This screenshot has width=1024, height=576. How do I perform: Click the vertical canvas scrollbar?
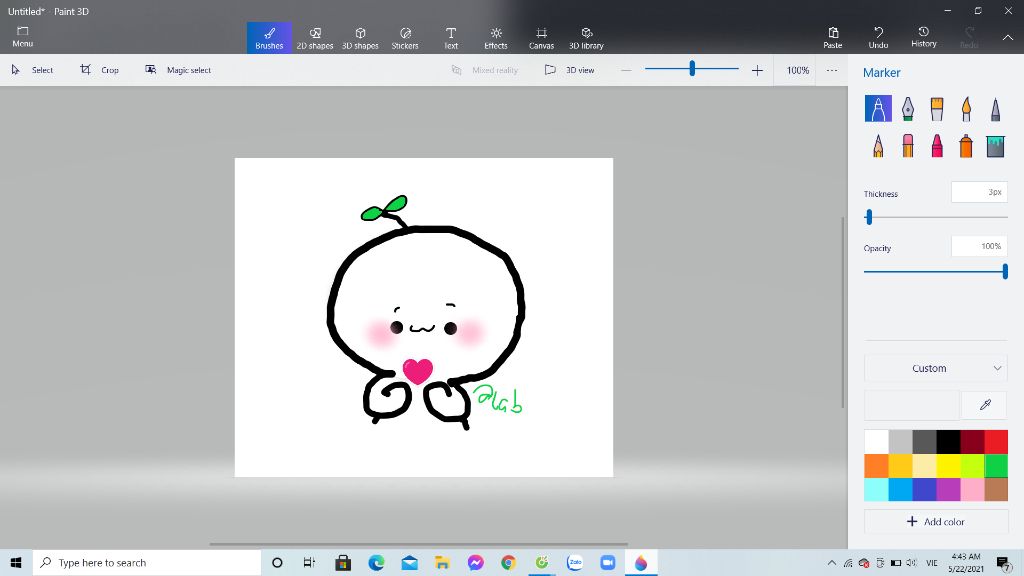click(842, 312)
